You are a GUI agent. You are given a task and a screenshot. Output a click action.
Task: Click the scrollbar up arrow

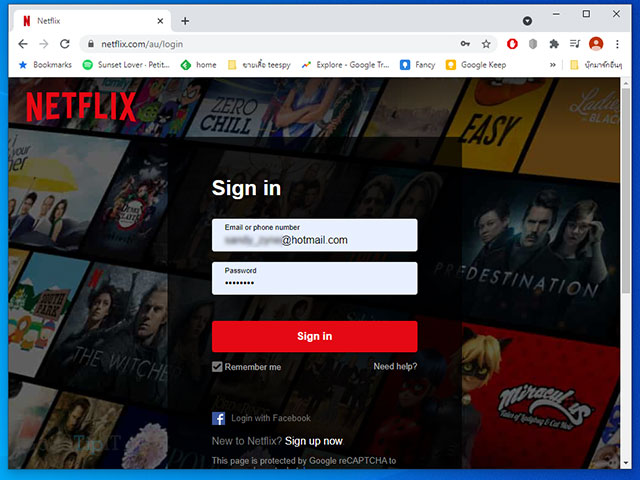point(626,83)
